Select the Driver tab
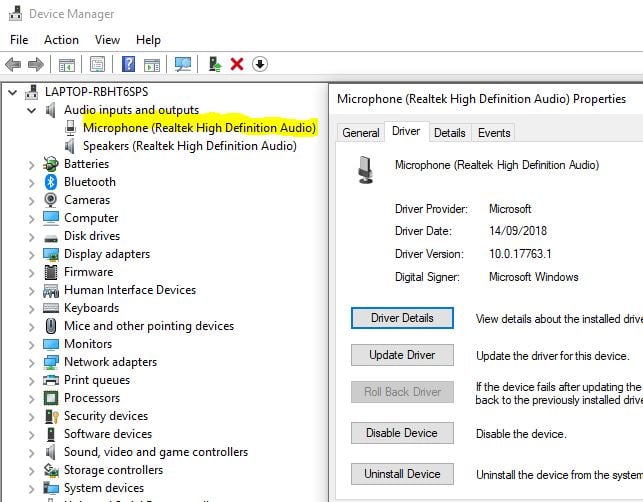 [x=406, y=131]
